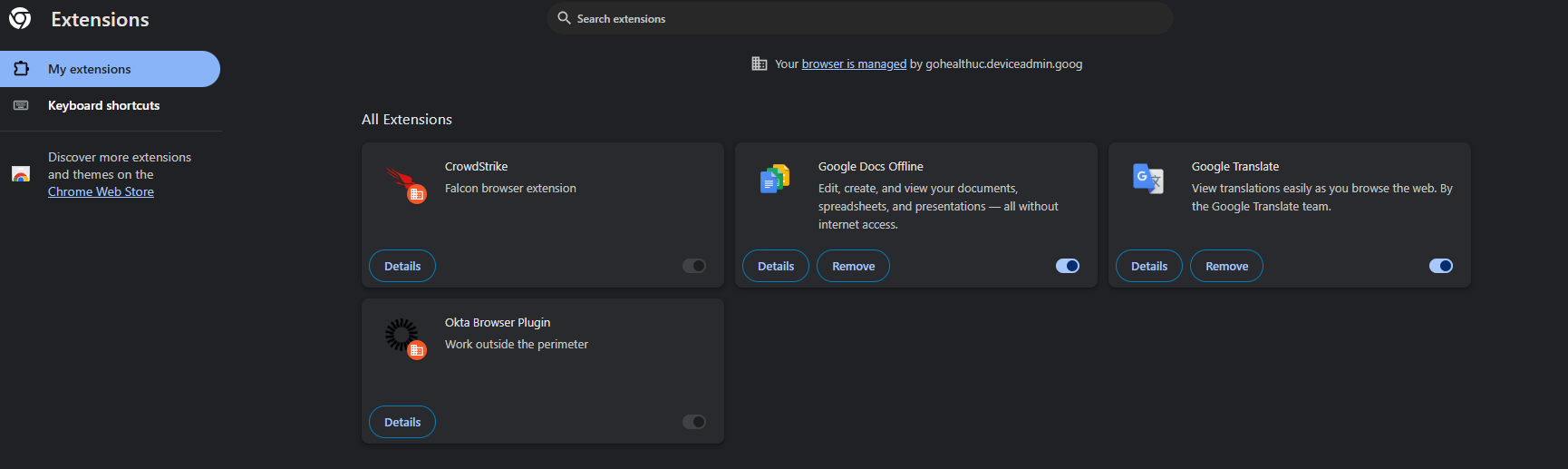
Task: Click the Google Docs Offline extension icon
Action: [775, 179]
